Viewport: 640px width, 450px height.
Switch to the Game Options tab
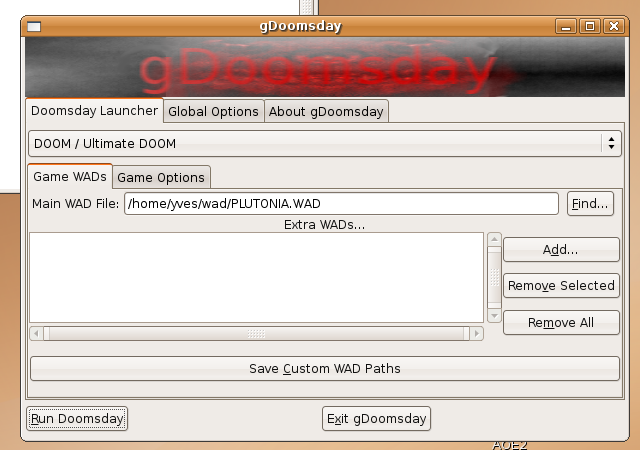tap(161, 178)
